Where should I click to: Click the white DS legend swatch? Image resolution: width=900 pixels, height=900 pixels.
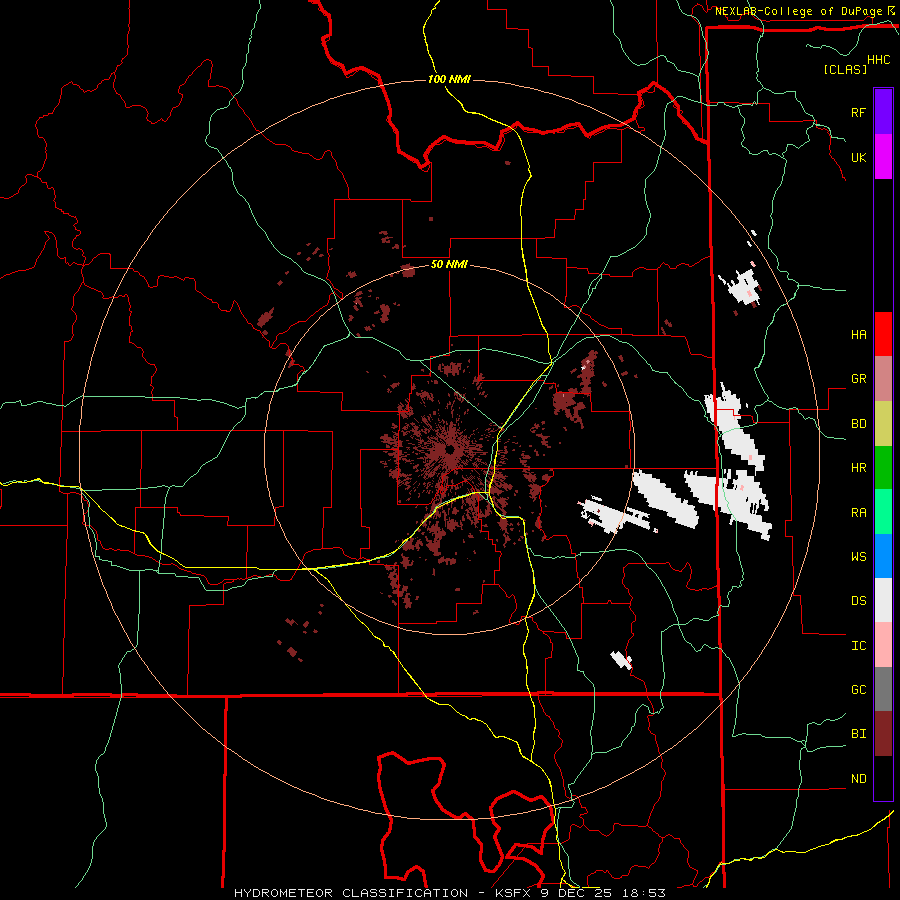coord(883,600)
